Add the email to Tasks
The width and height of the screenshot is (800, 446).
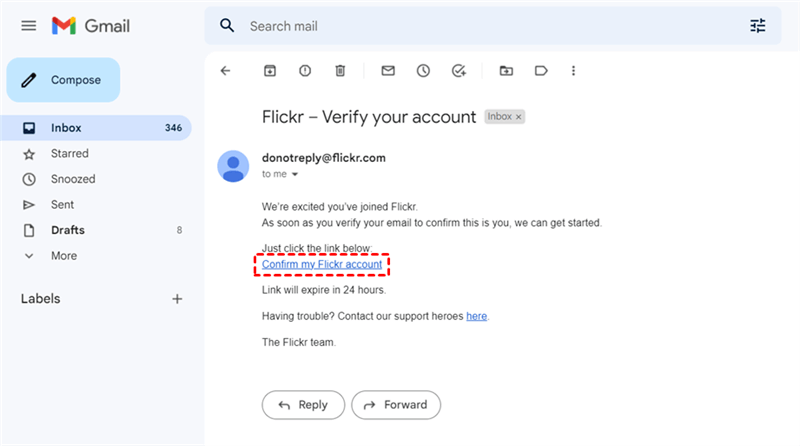[459, 71]
